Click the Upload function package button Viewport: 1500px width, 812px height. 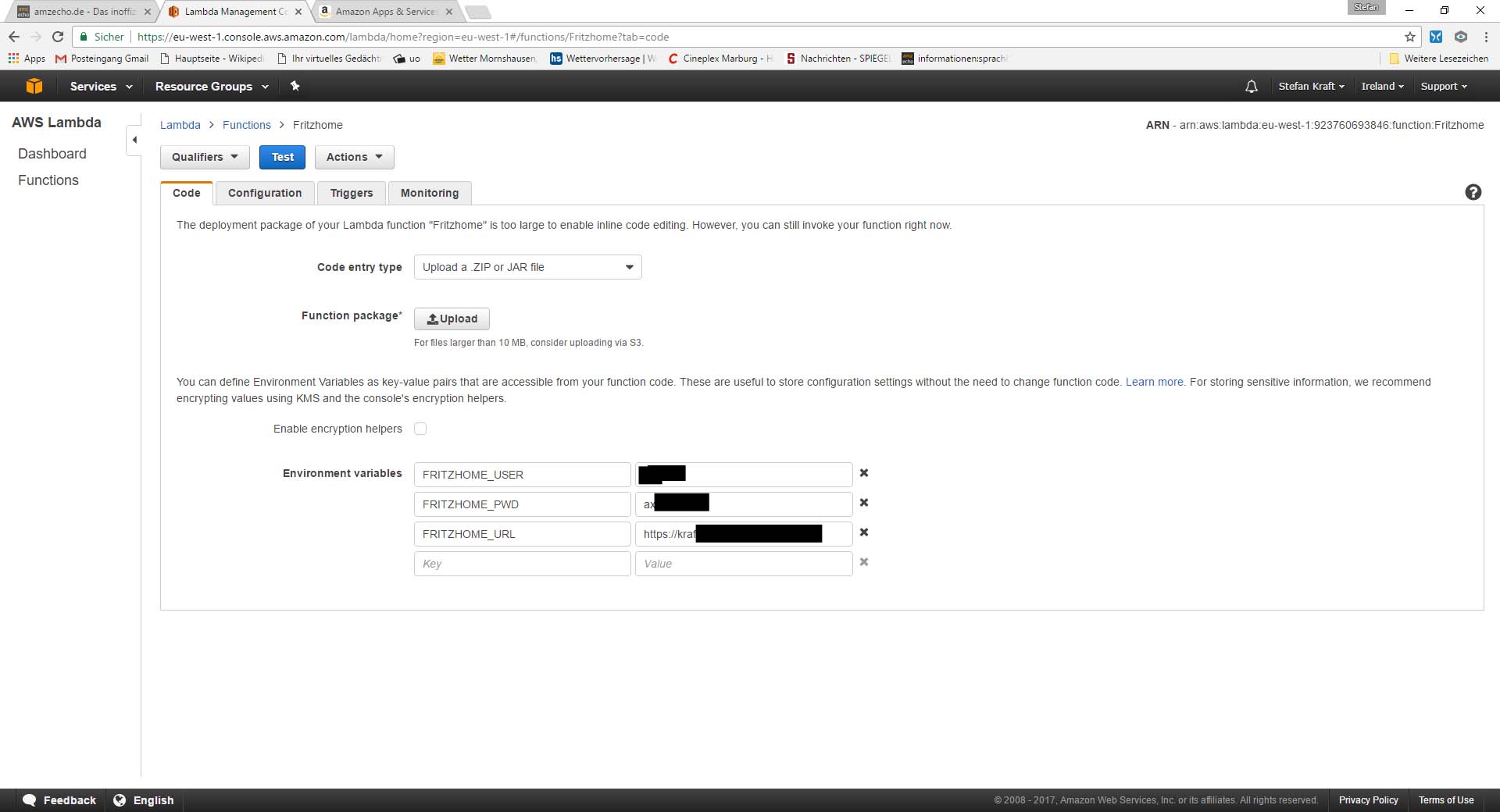pos(452,319)
